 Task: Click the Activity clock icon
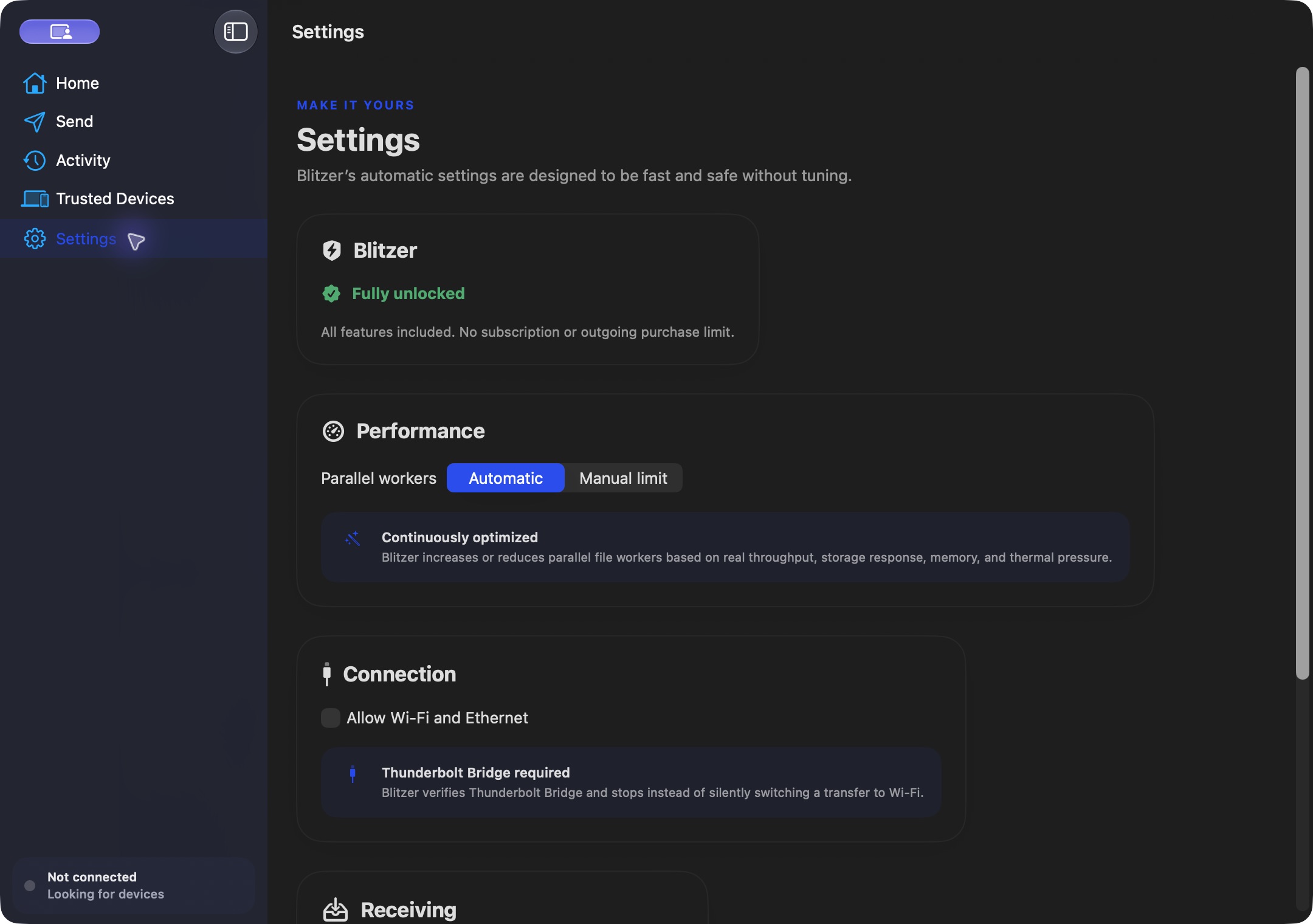click(x=35, y=160)
